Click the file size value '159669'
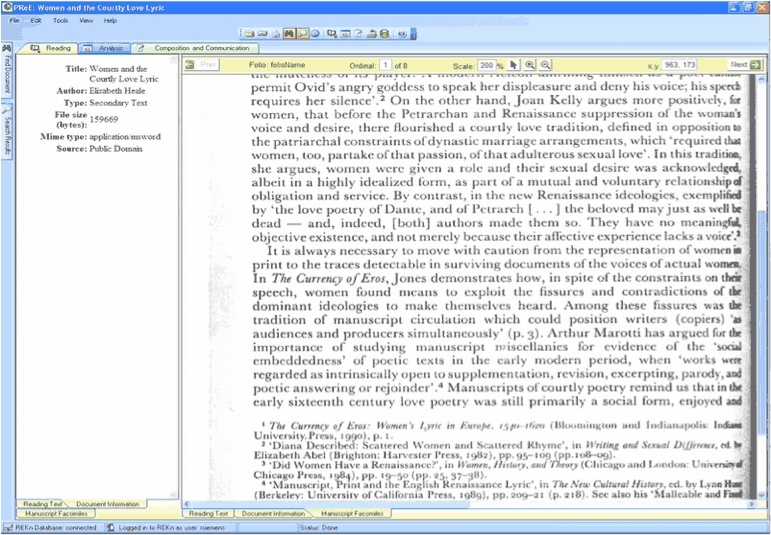Image resolution: width=771 pixels, height=535 pixels. pos(104,119)
